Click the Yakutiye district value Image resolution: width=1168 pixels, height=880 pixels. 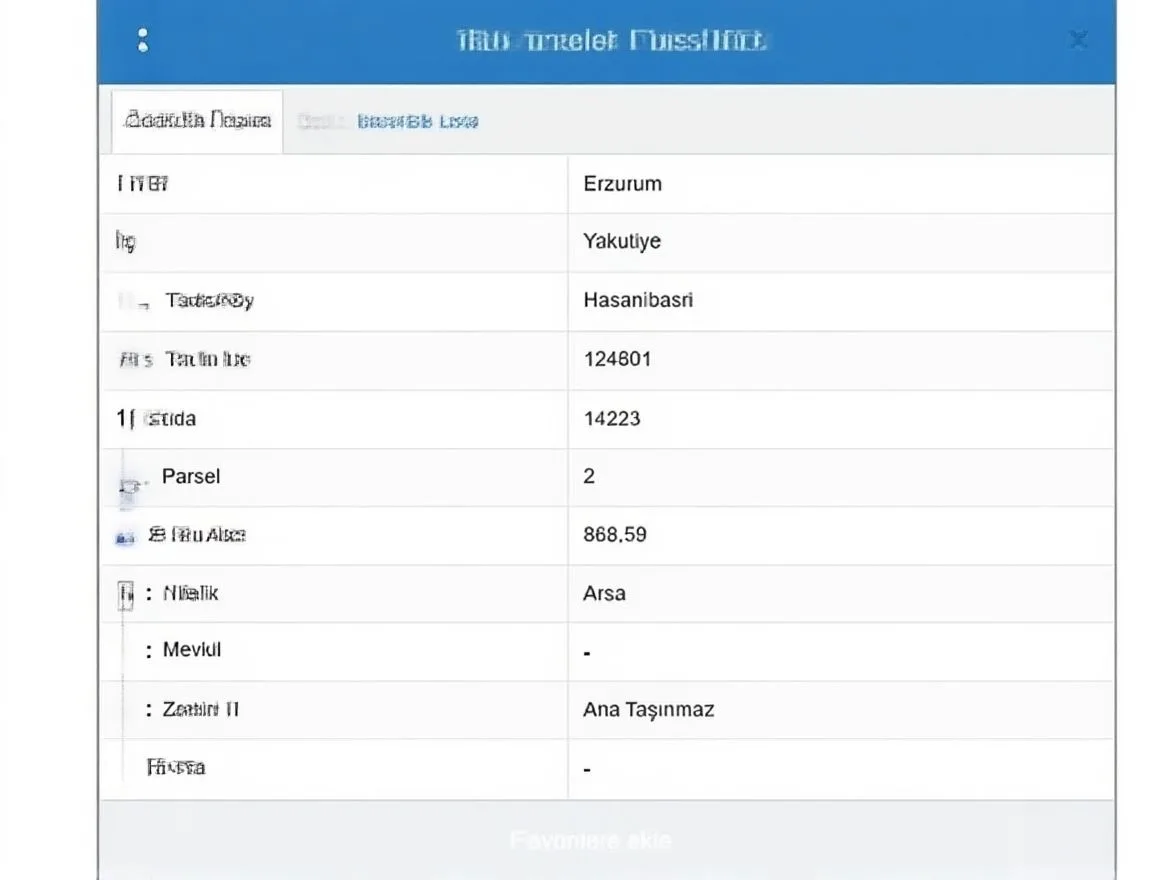621,242
